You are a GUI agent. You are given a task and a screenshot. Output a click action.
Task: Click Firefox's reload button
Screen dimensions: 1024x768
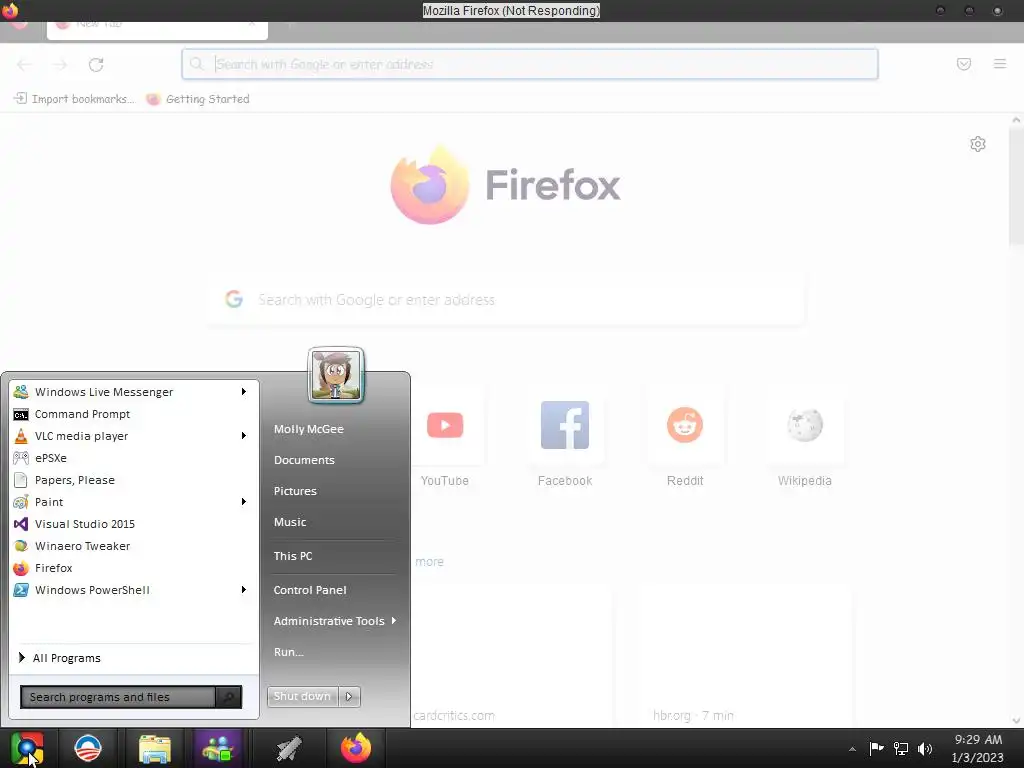coord(96,64)
